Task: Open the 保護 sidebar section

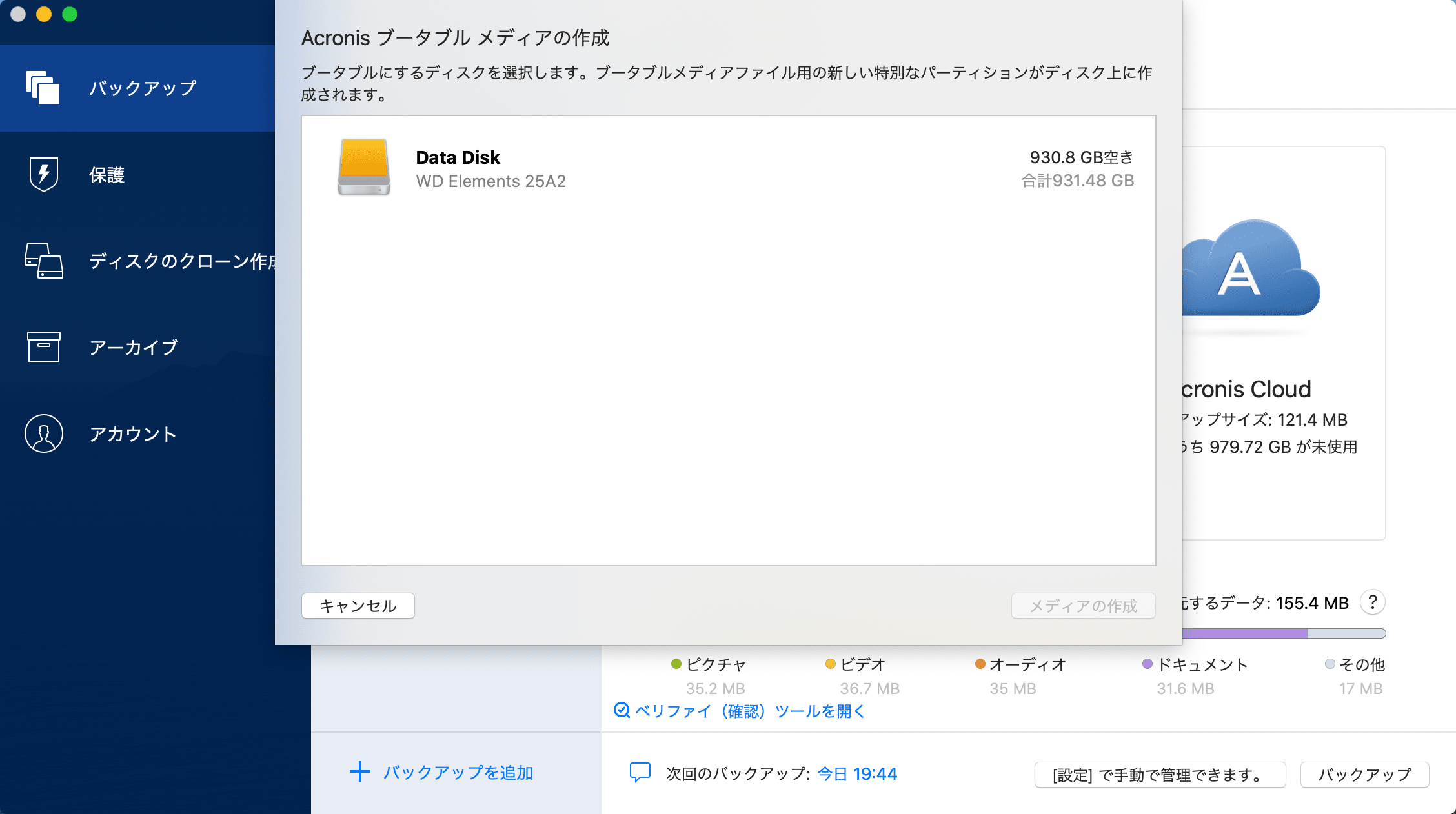Action: tap(107, 175)
